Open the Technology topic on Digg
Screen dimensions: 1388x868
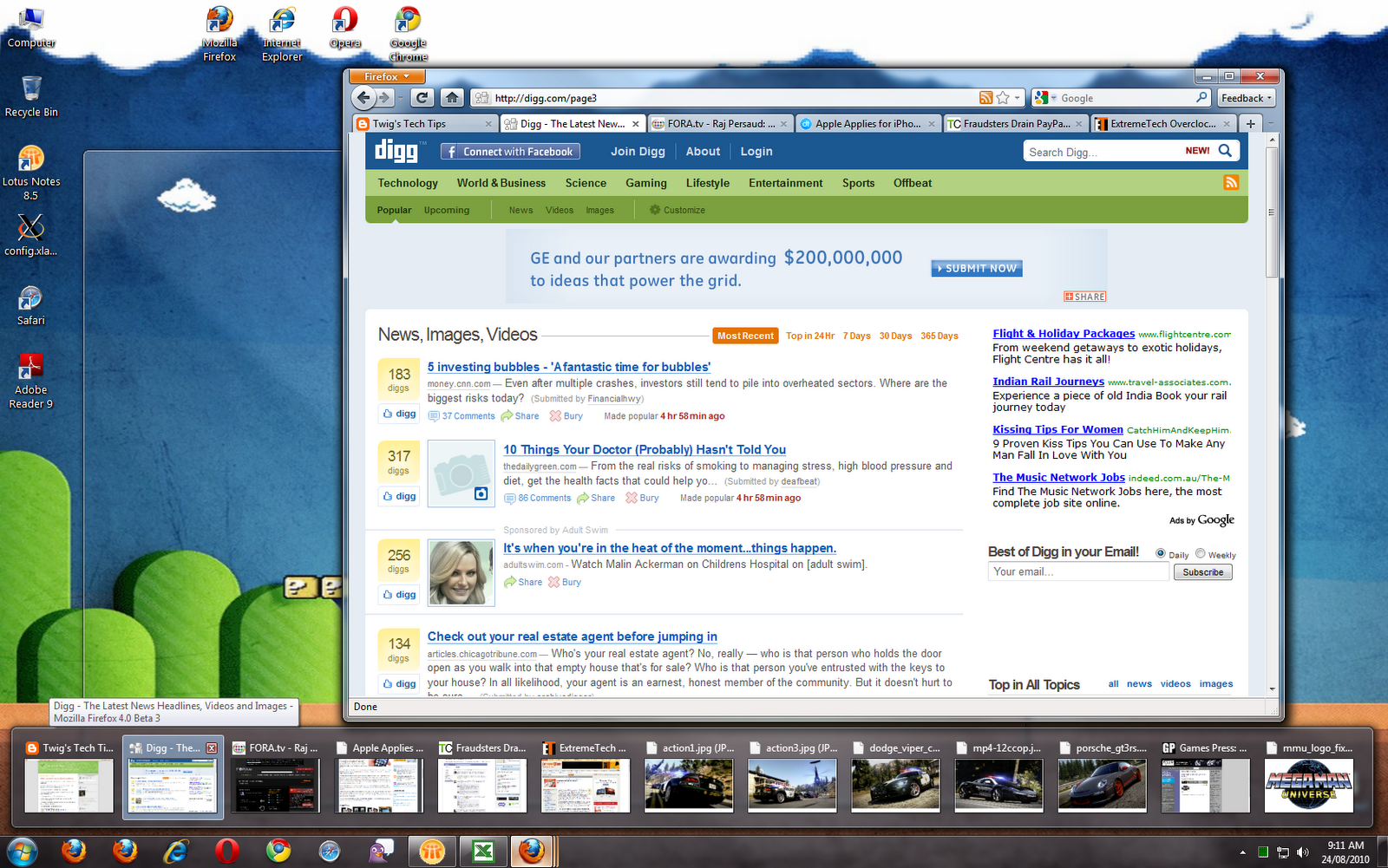[x=408, y=183]
